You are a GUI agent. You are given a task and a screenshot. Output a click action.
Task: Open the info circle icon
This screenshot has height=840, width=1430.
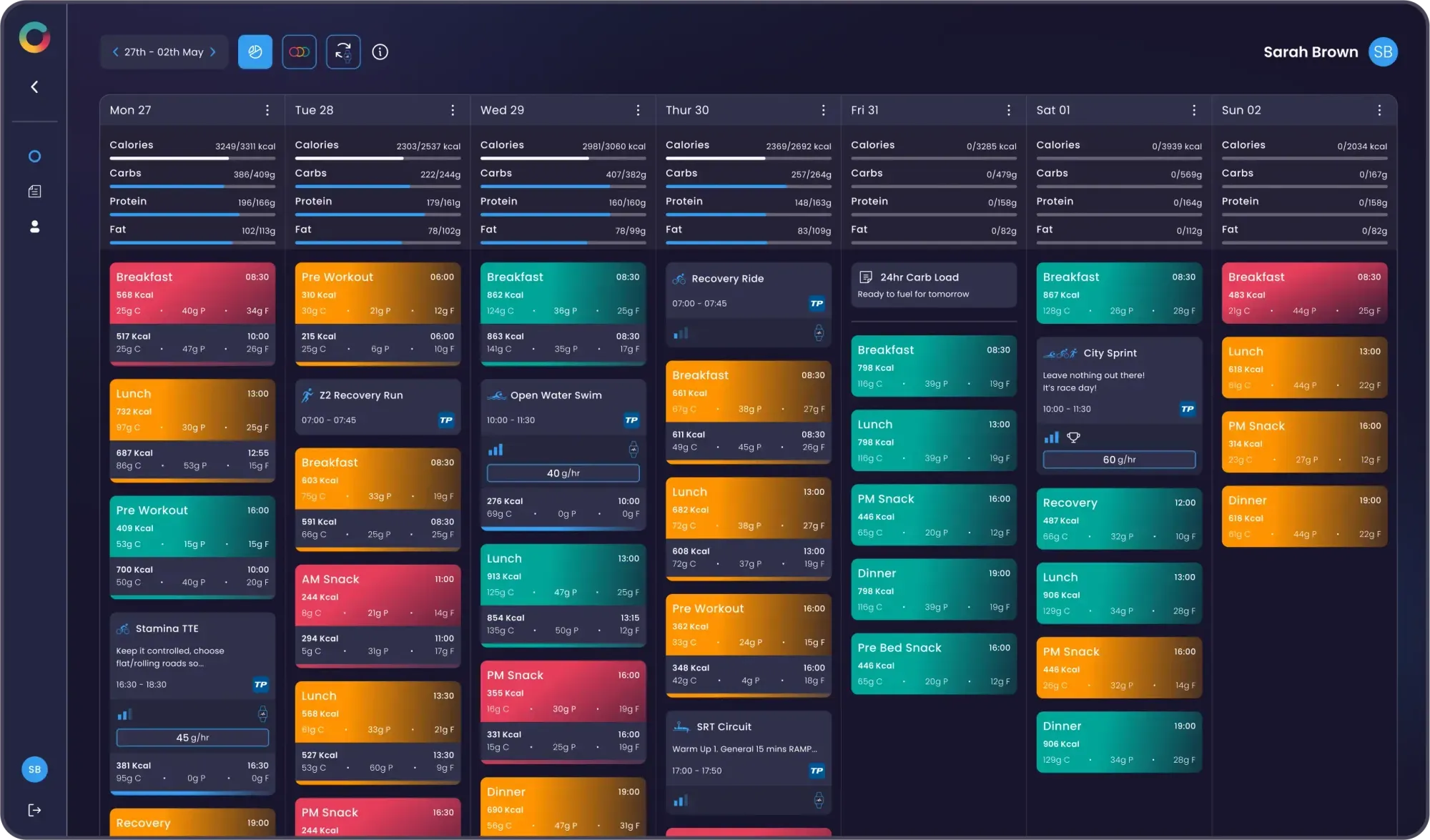click(380, 51)
